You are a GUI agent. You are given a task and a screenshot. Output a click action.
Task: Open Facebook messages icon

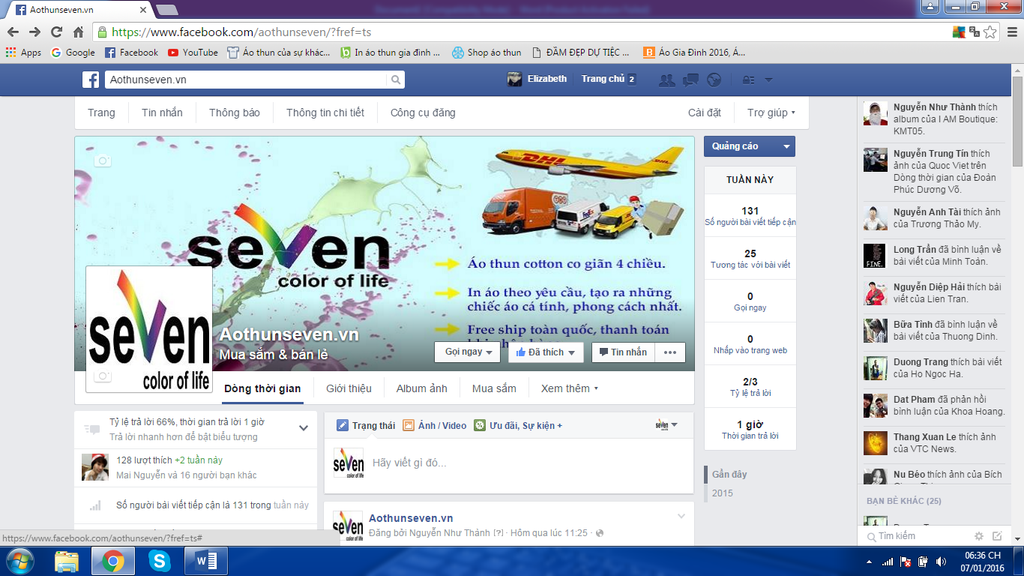tap(690, 80)
